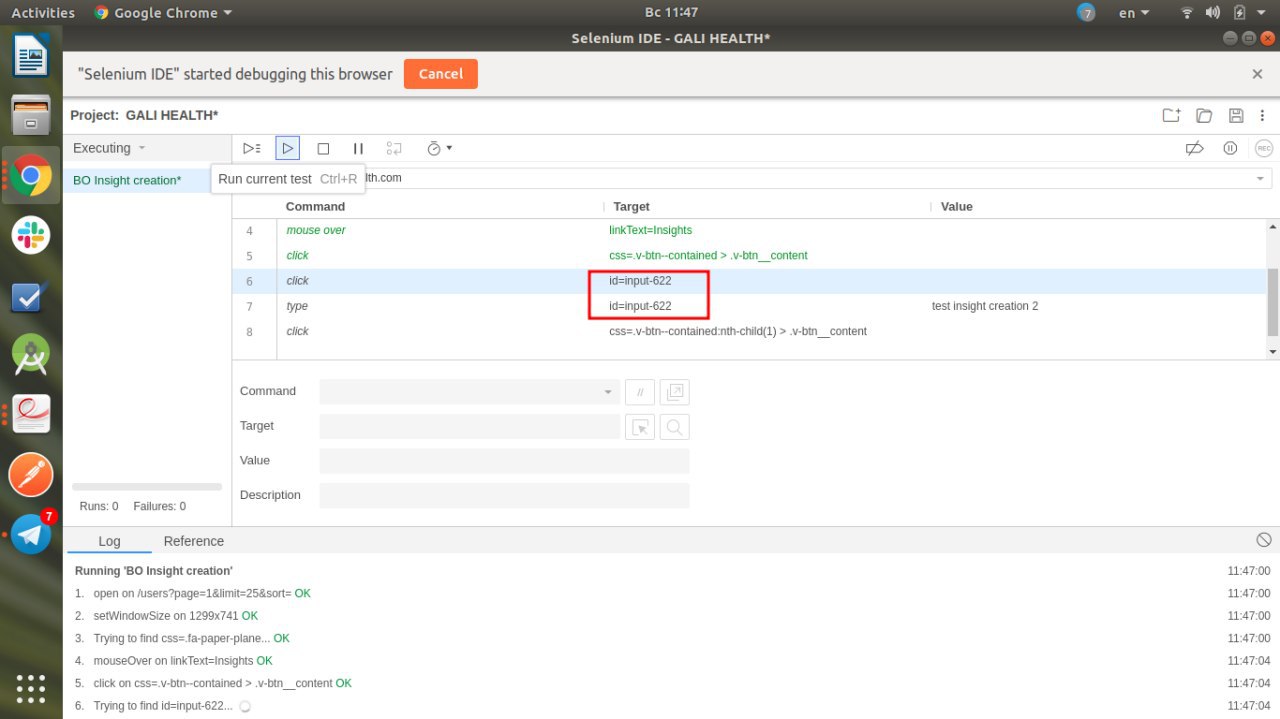Create a new project icon
This screenshot has width=1280, height=719.
tap(1171, 115)
